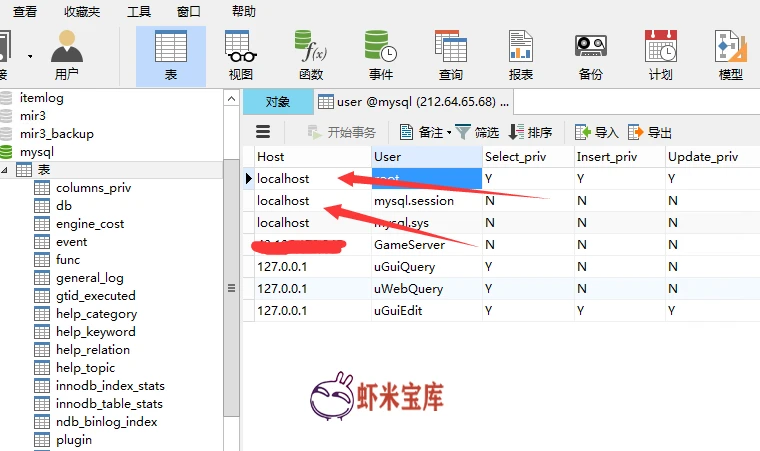
Task: Click the hamburger menu icon in table toolbar
Action: point(263,132)
